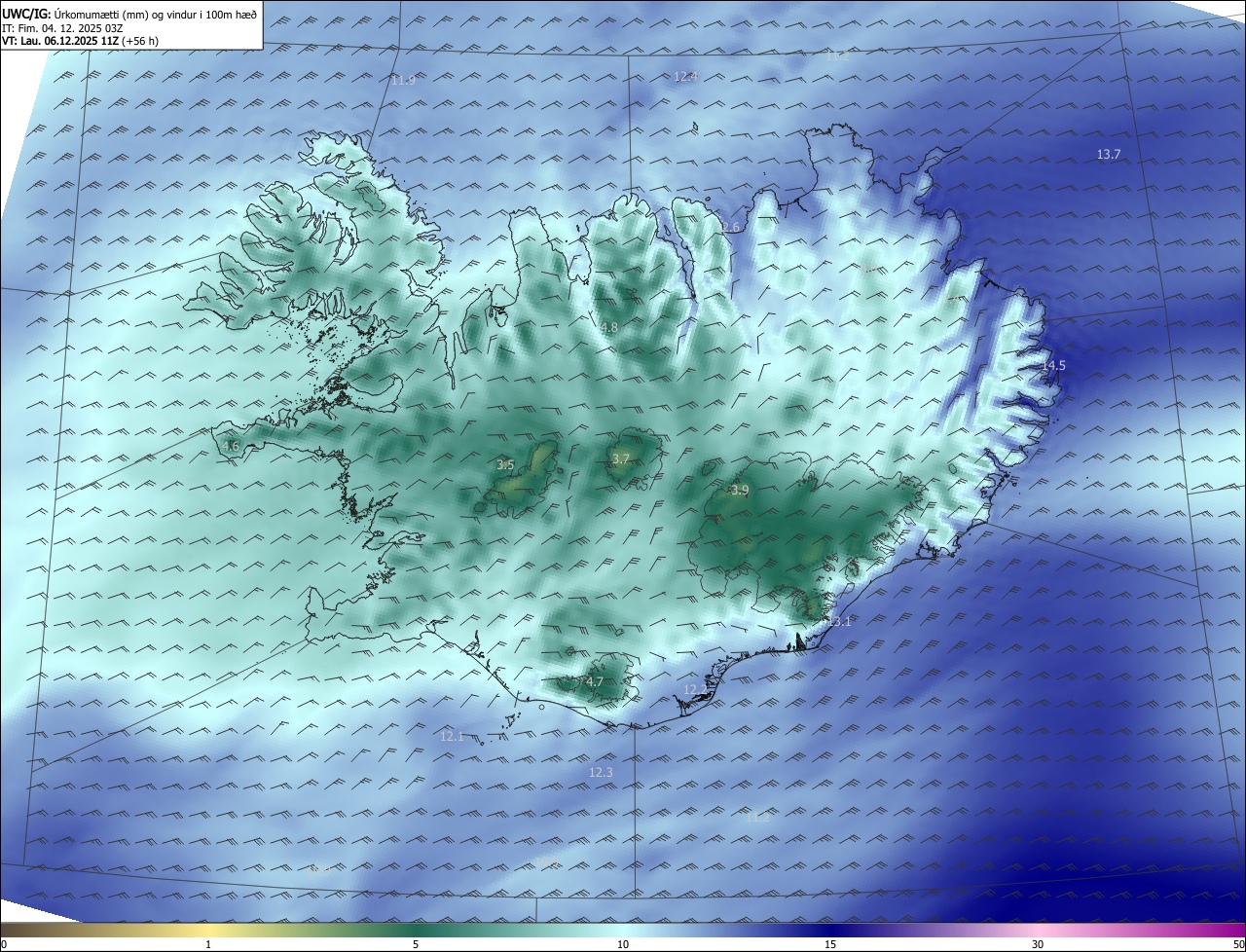Click the colorbar tick label 50
This screenshot has width=1246, height=952.
point(1239,945)
